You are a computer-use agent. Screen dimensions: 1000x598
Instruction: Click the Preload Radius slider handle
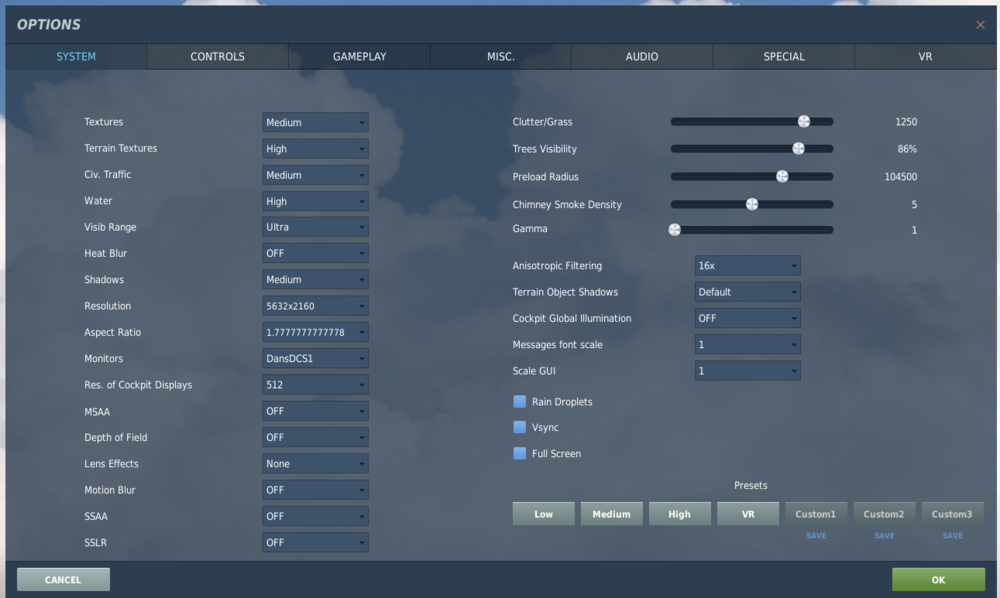pos(782,177)
